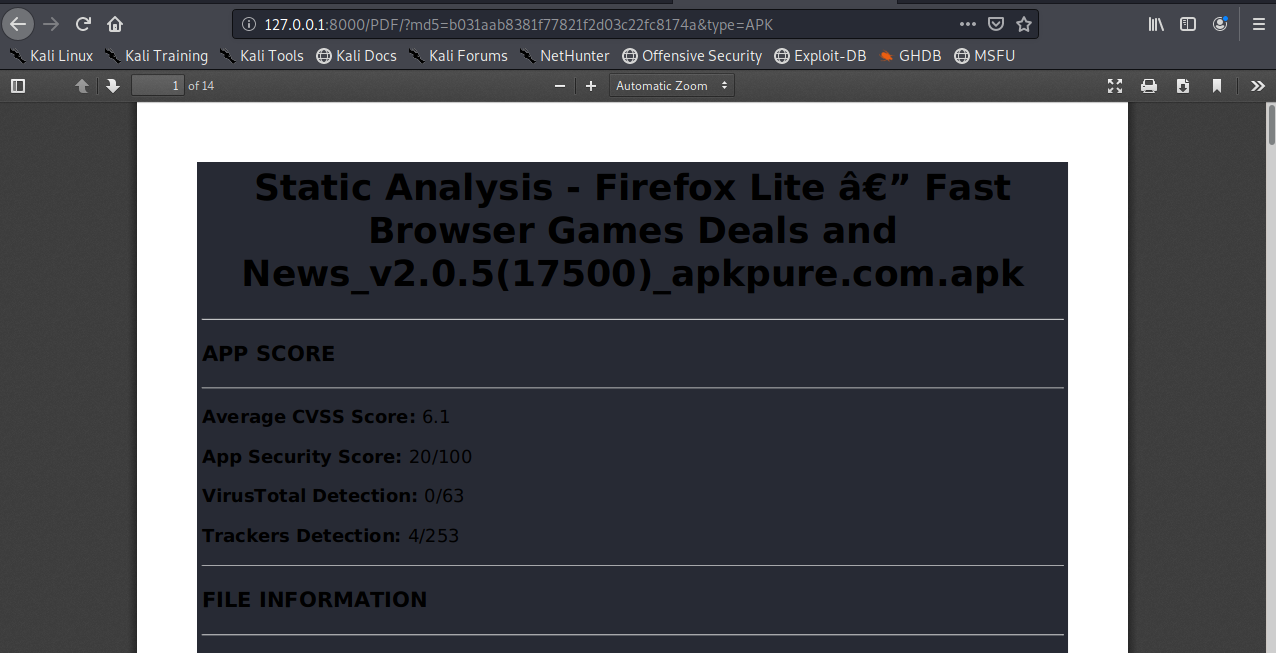Open Kali Docs bookmark

pos(356,56)
